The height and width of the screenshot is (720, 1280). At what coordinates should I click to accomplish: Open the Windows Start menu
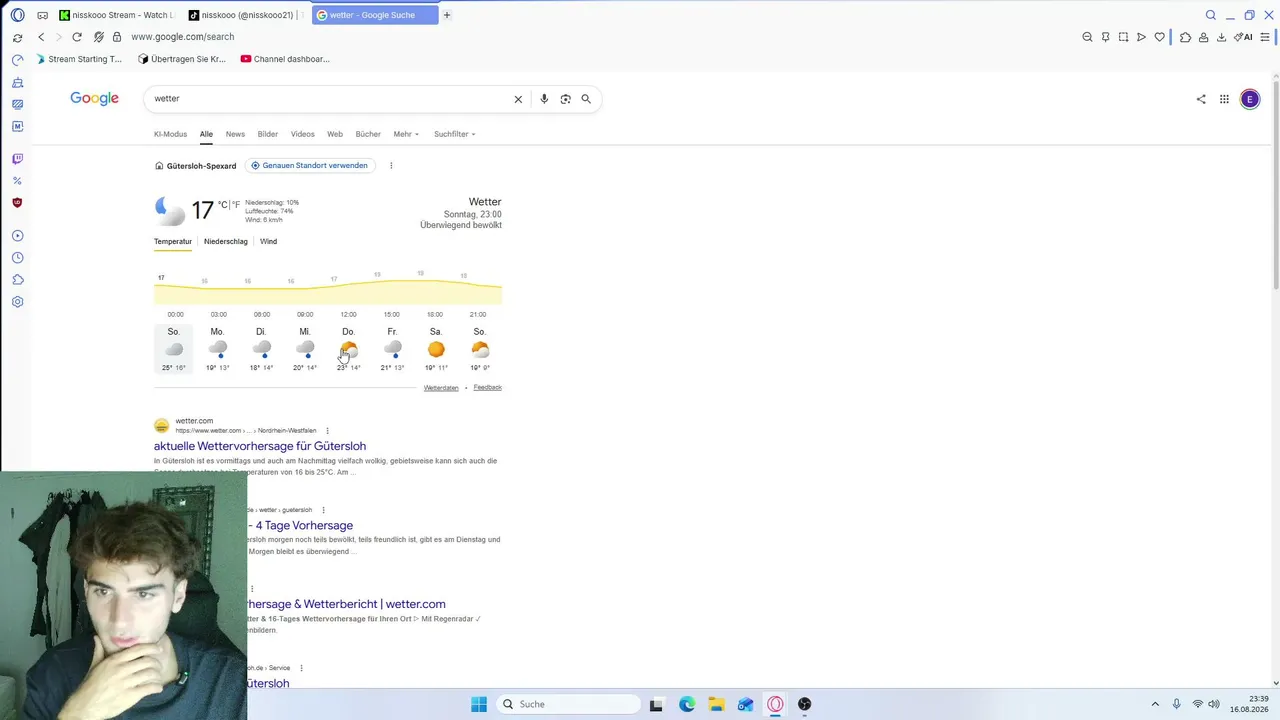479,704
